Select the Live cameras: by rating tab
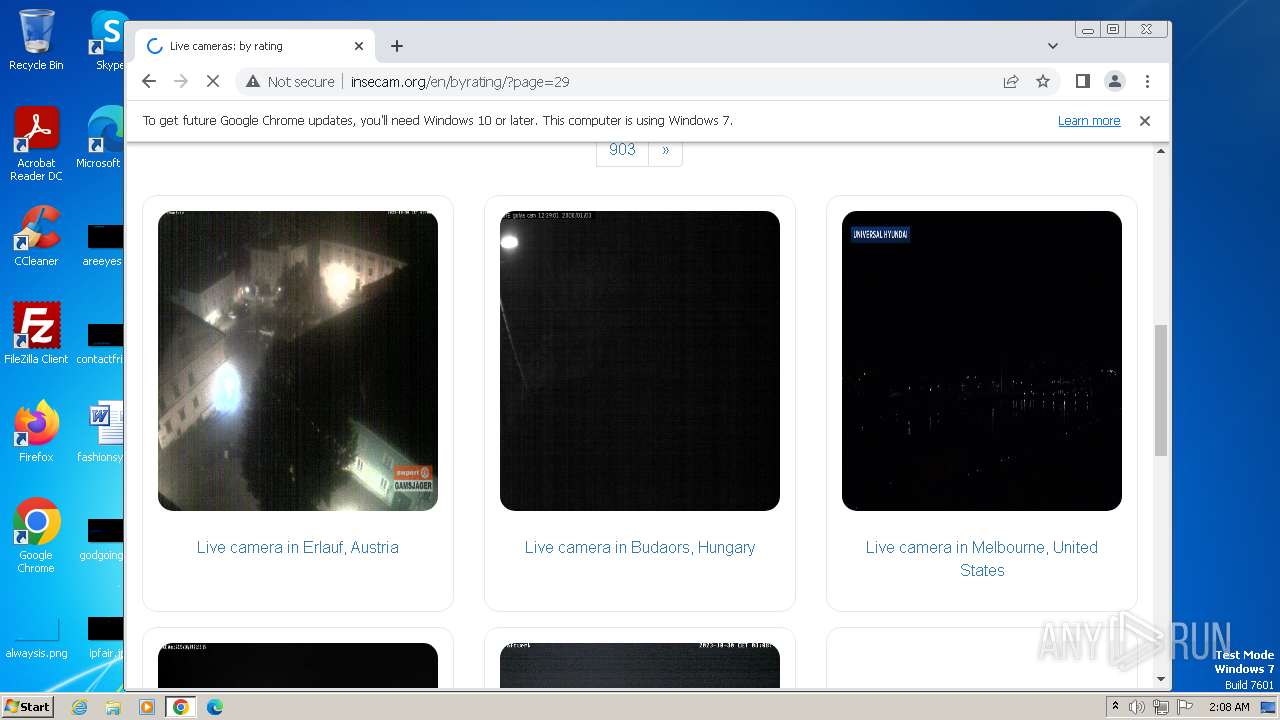Image resolution: width=1280 pixels, height=720 pixels. pos(255,46)
